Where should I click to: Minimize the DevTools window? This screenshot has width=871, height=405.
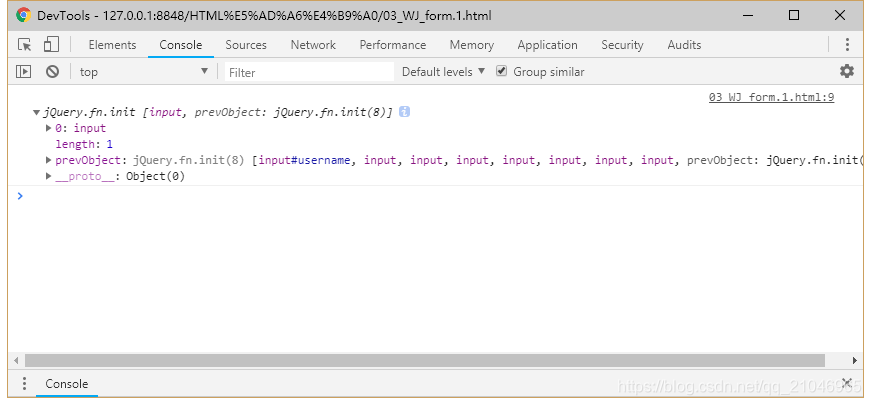click(x=749, y=16)
